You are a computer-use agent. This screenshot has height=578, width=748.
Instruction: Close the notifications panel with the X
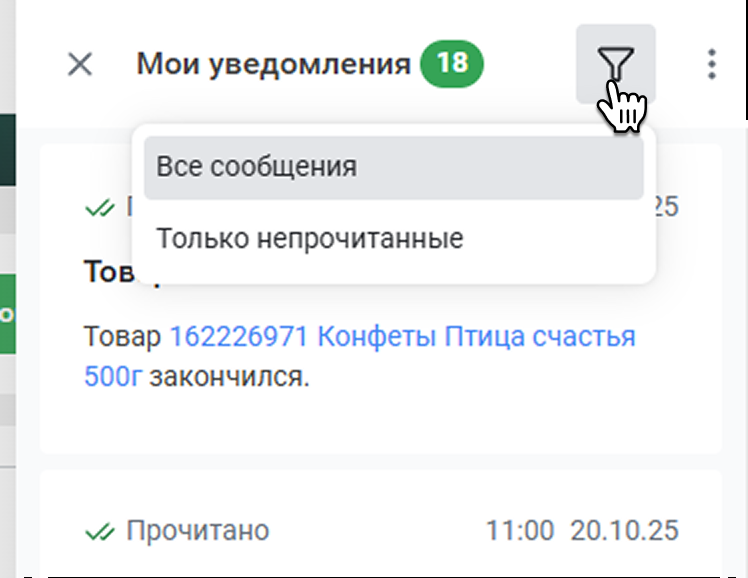[79, 65]
